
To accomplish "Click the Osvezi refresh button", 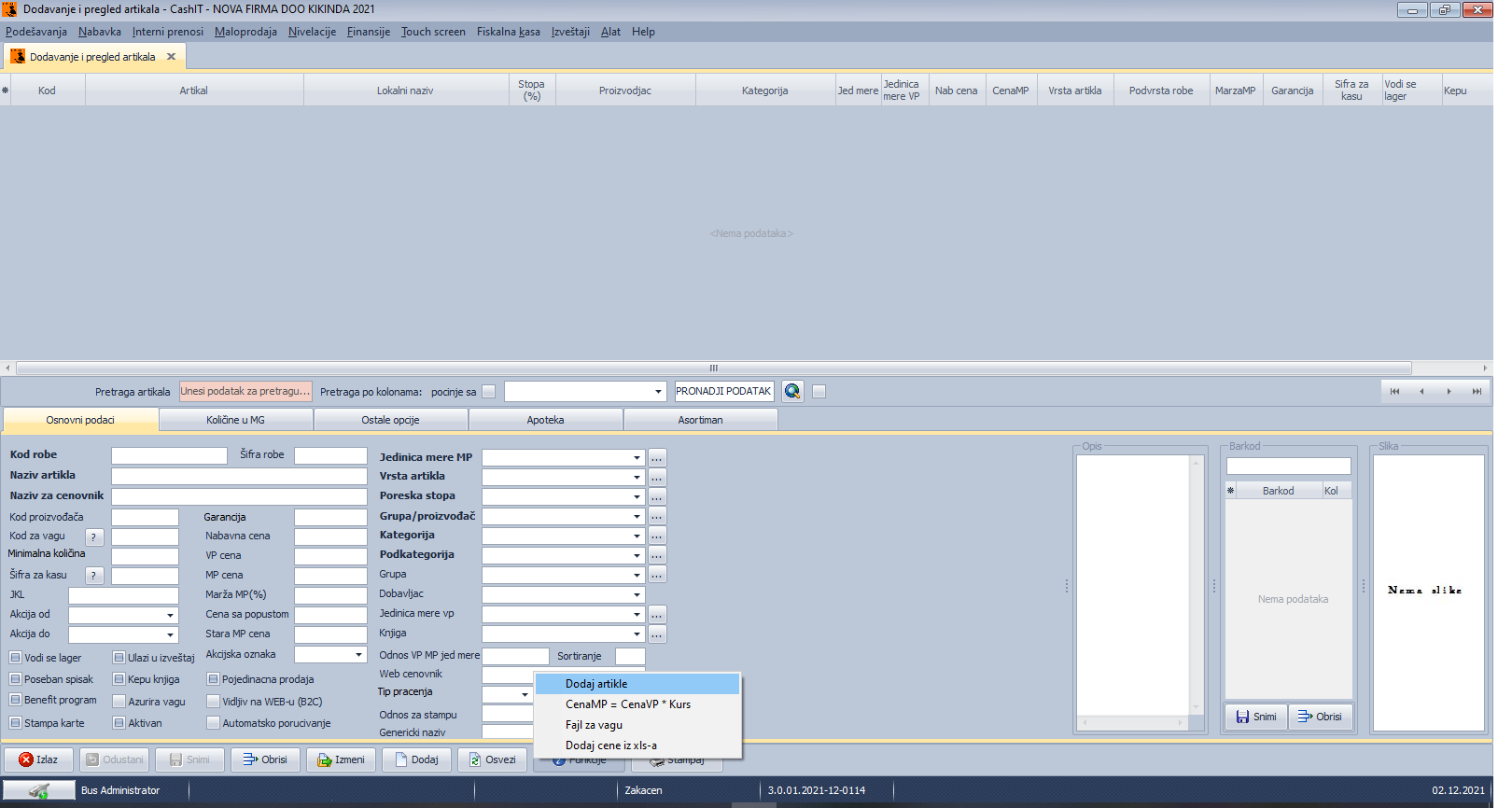I will point(492,759).
